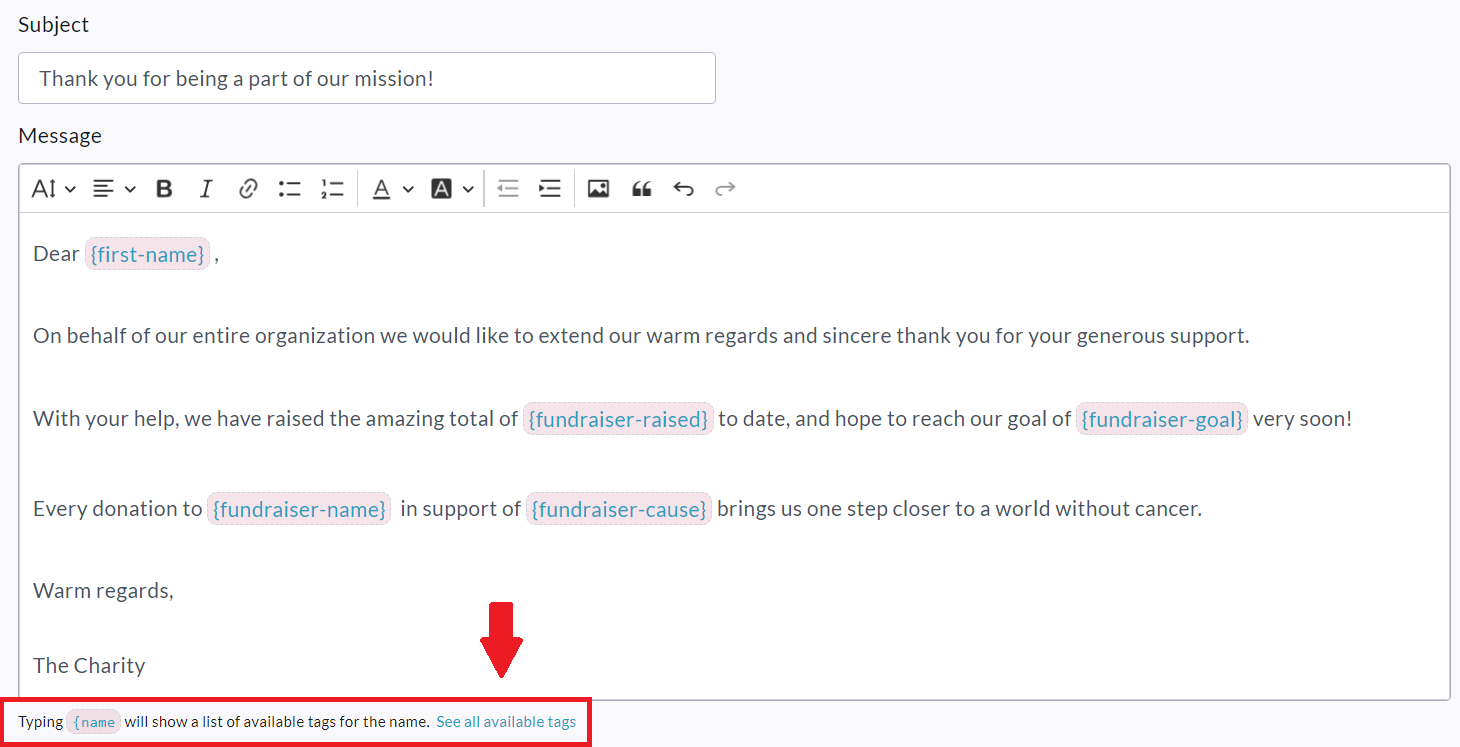Image resolution: width=1460 pixels, height=747 pixels.
Task: Click the See all available tags link
Action: coord(506,722)
